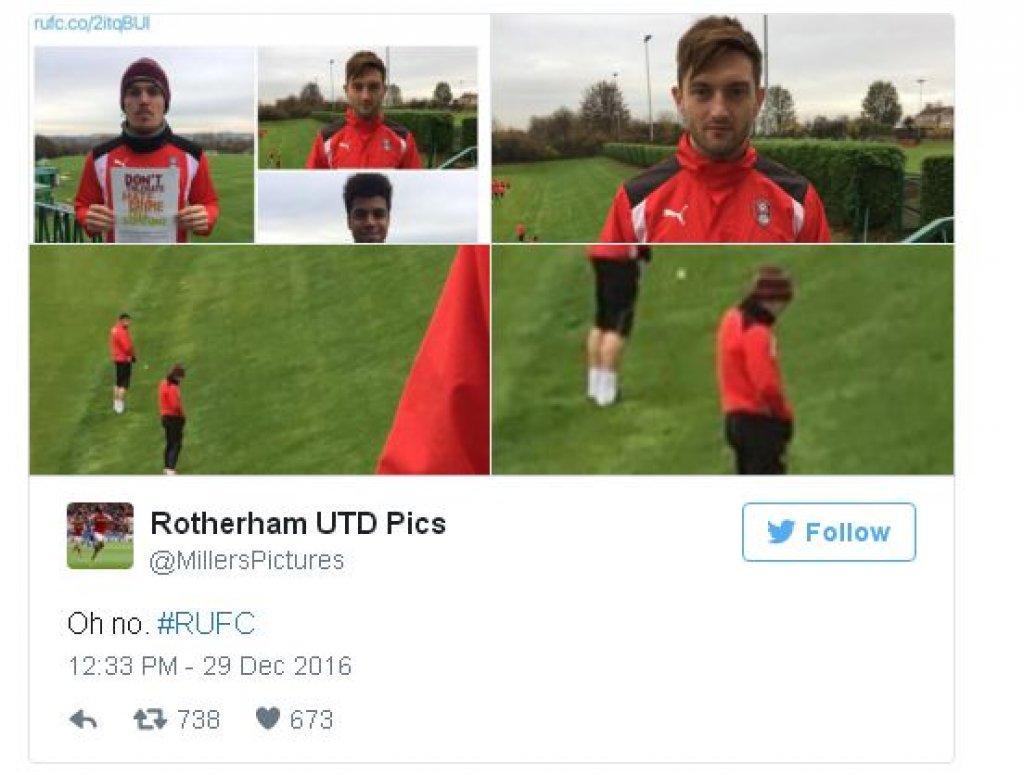Open the tweet timestamp 12:33 PM - 29 Dec 2016
This screenshot has height=775, width=1024.
[210, 666]
